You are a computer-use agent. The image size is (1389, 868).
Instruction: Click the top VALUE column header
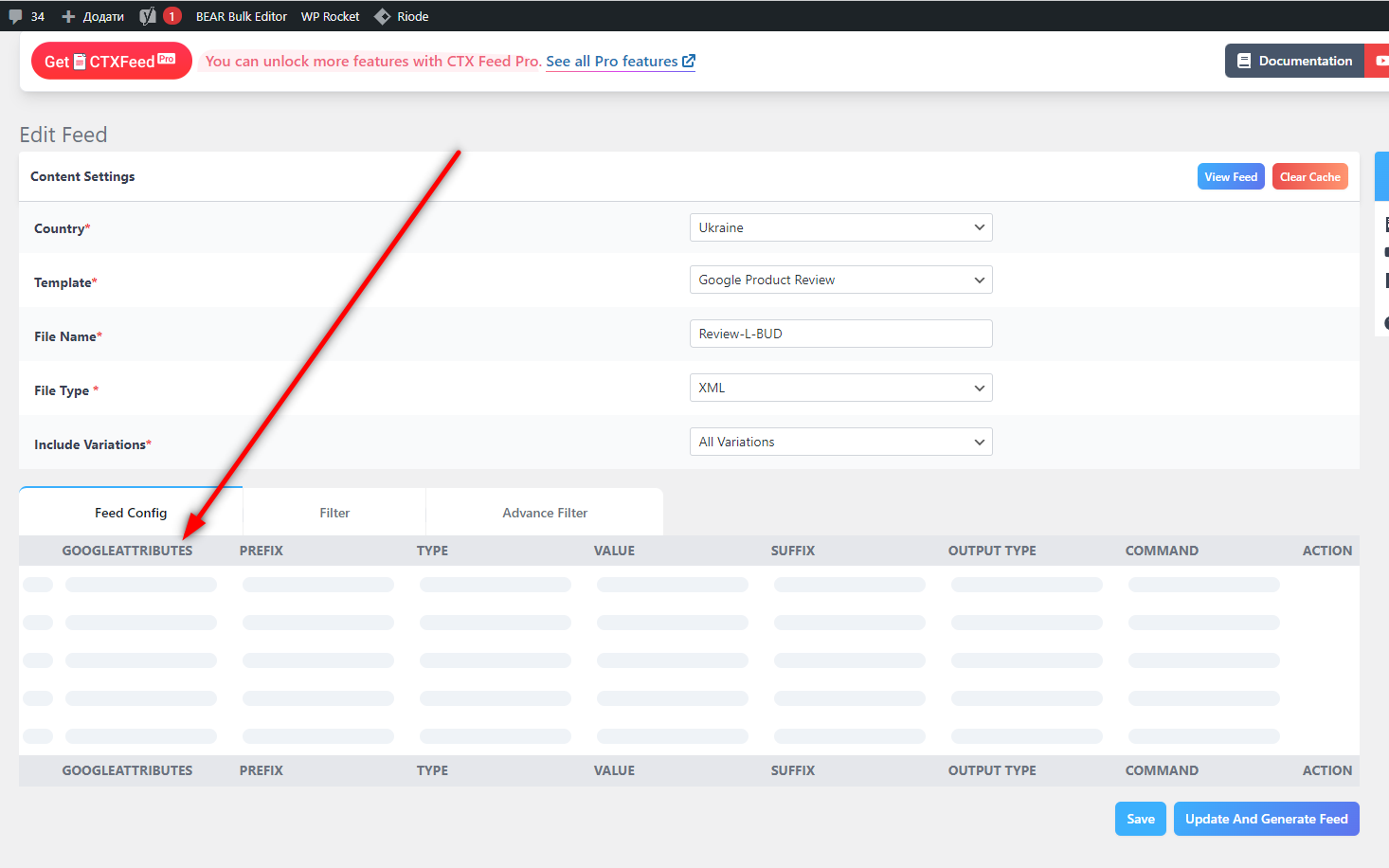pyautogui.click(x=615, y=551)
